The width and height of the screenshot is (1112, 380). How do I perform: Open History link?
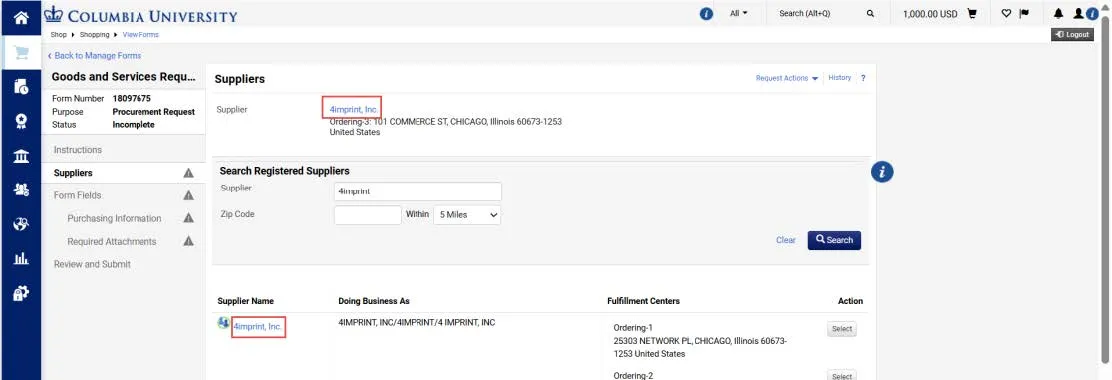point(840,78)
